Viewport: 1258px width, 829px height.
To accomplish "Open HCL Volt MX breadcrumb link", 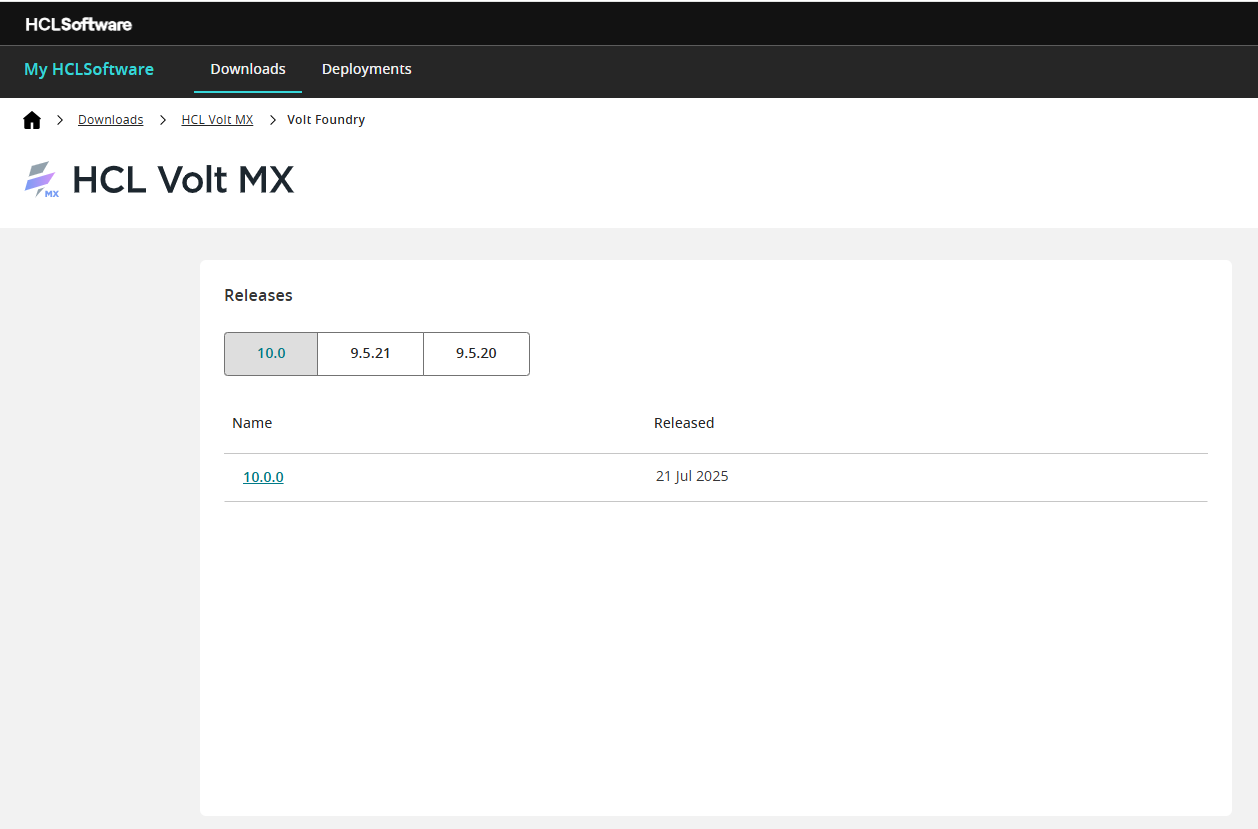I will click(217, 120).
